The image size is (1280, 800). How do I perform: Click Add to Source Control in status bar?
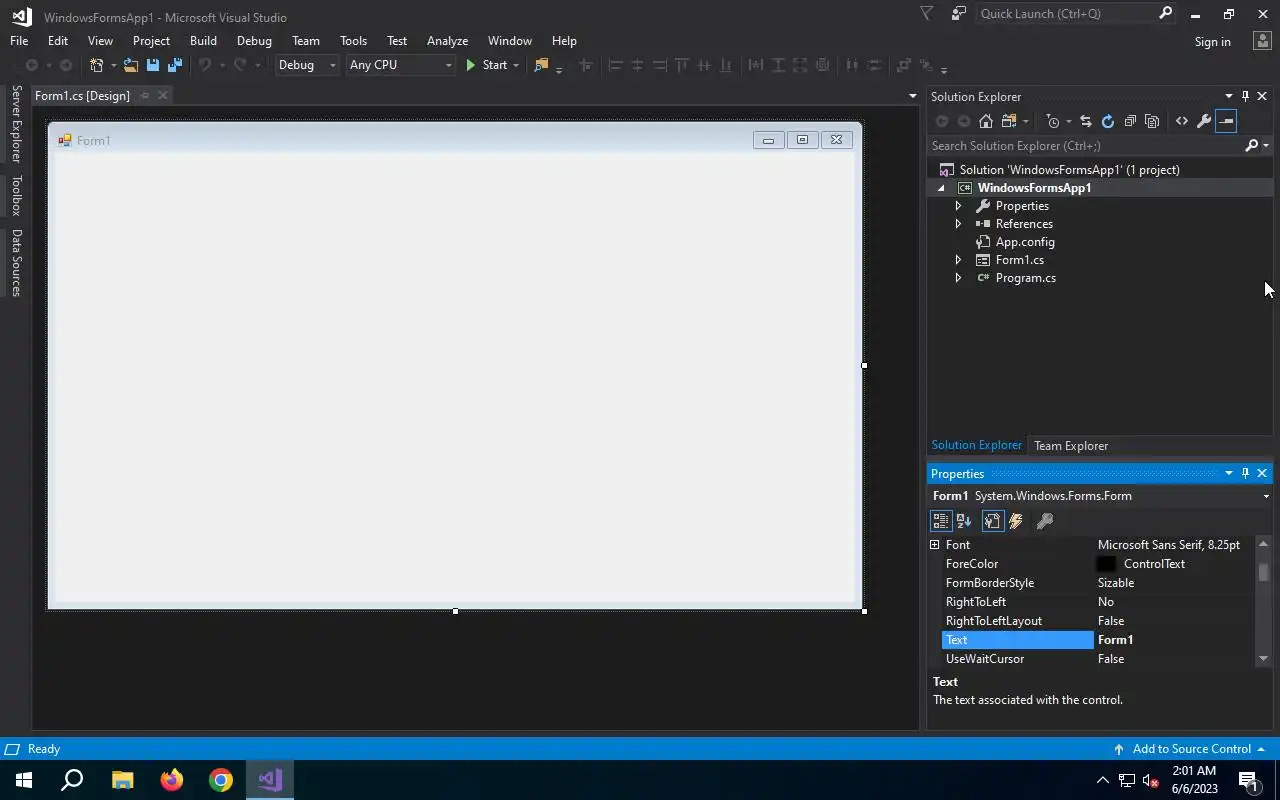(x=1189, y=749)
